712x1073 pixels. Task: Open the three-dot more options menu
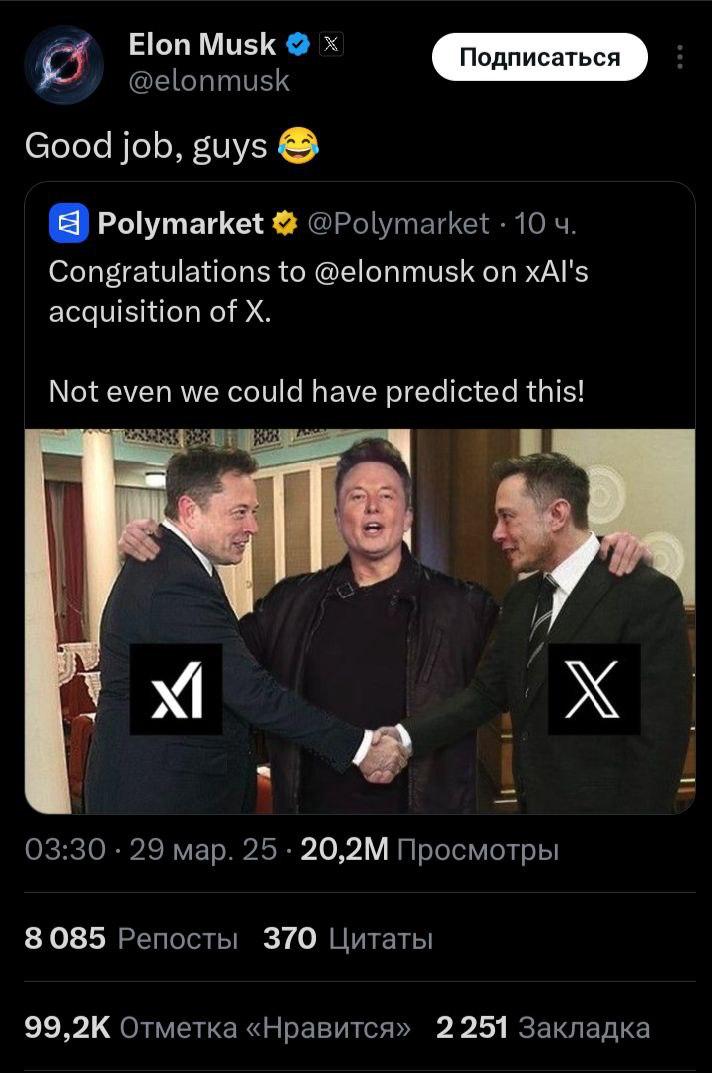680,58
